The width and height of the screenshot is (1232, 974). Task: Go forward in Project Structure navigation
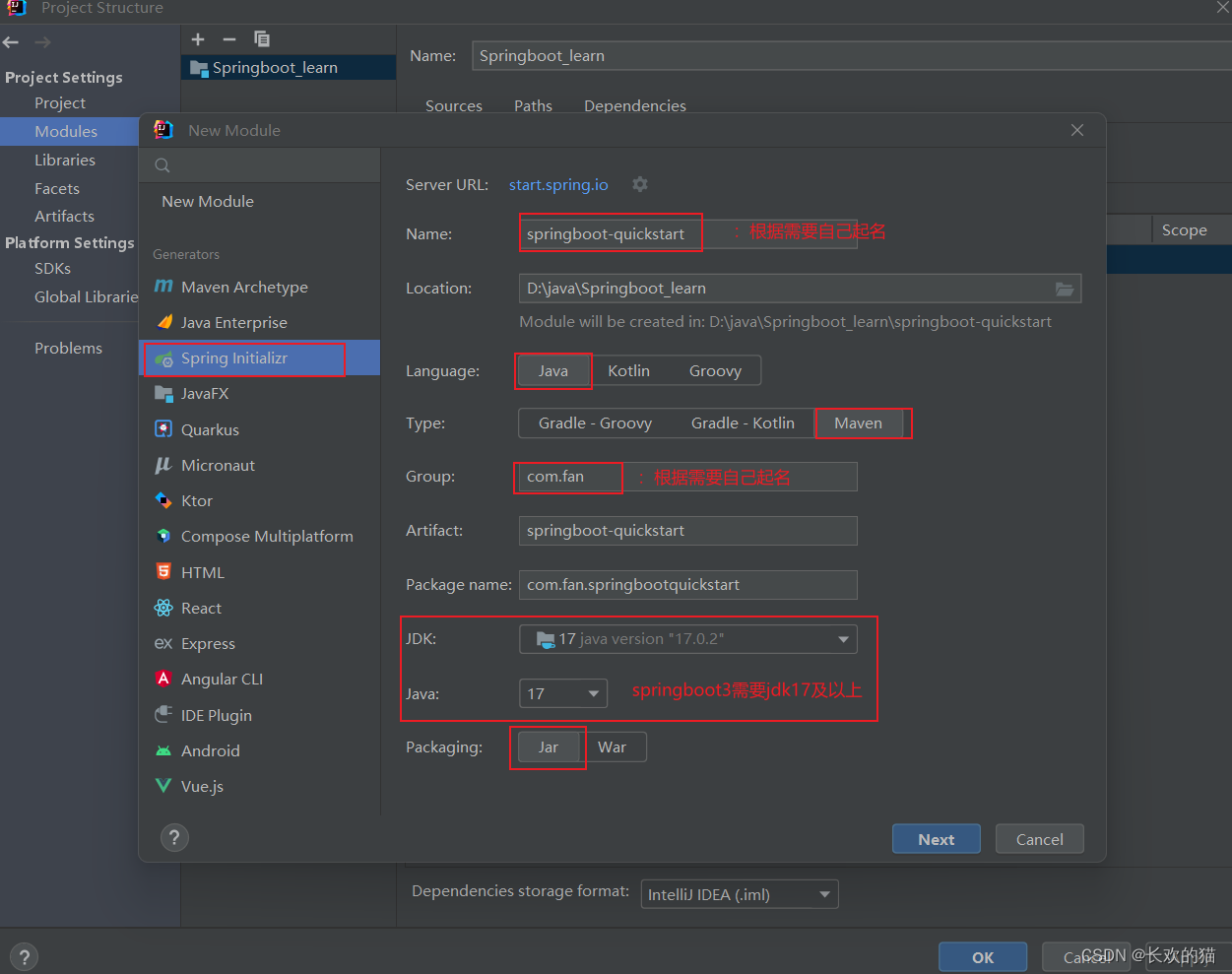pyautogui.click(x=42, y=42)
